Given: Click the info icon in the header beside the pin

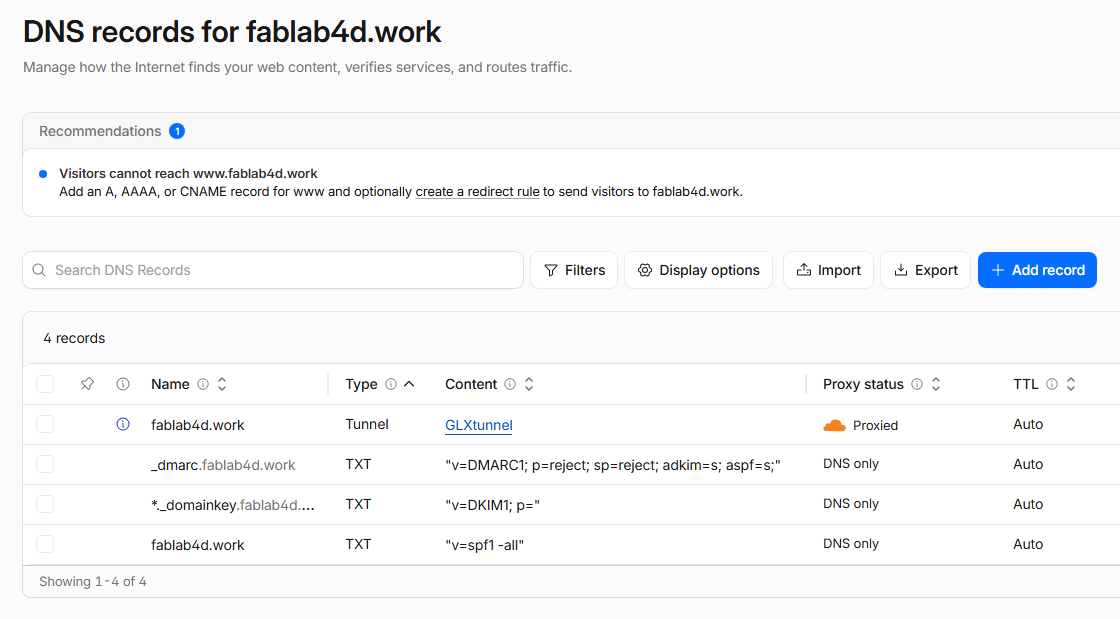Looking at the screenshot, I should pos(123,384).
